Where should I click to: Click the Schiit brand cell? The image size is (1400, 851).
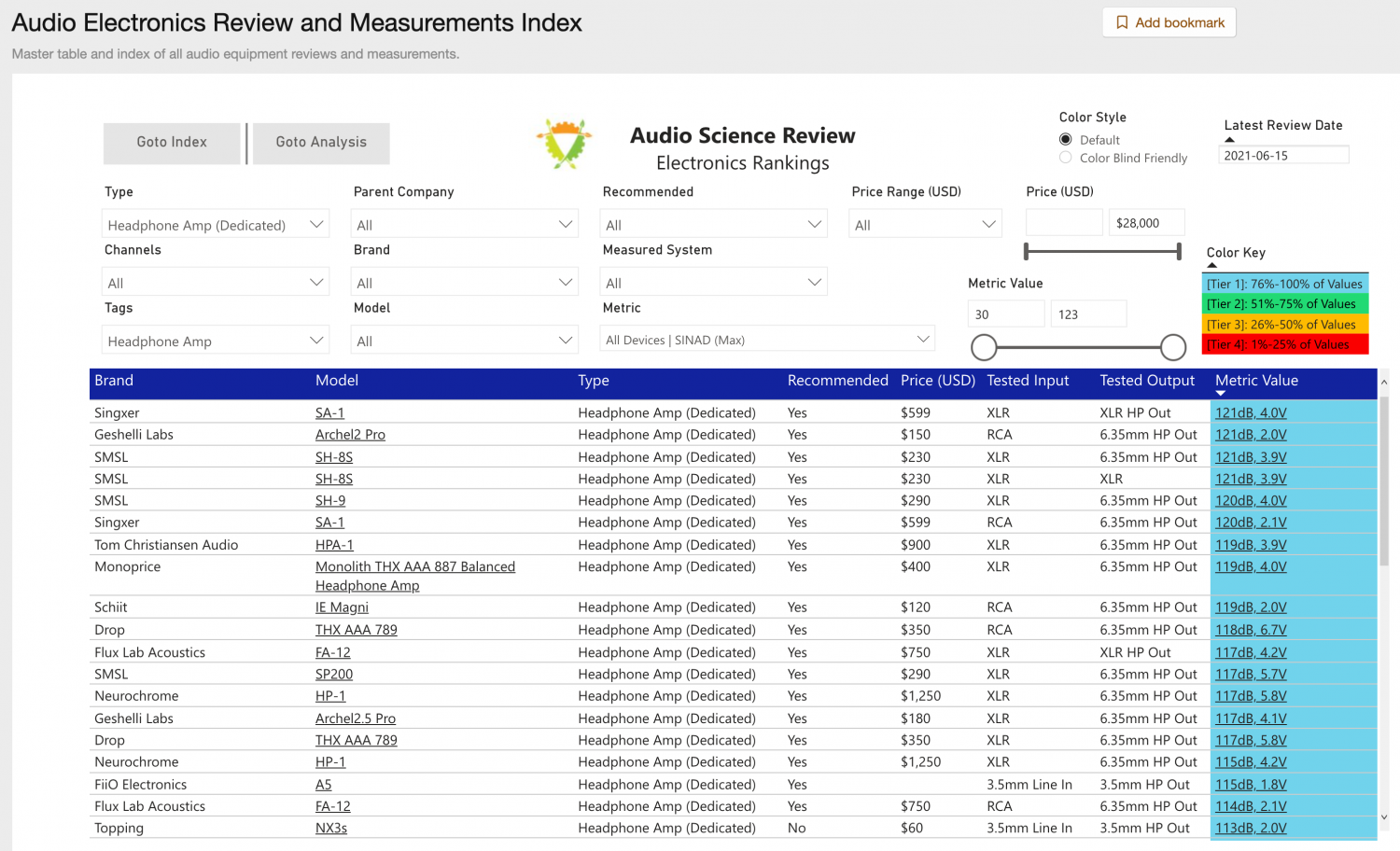(x=110, y=607)
